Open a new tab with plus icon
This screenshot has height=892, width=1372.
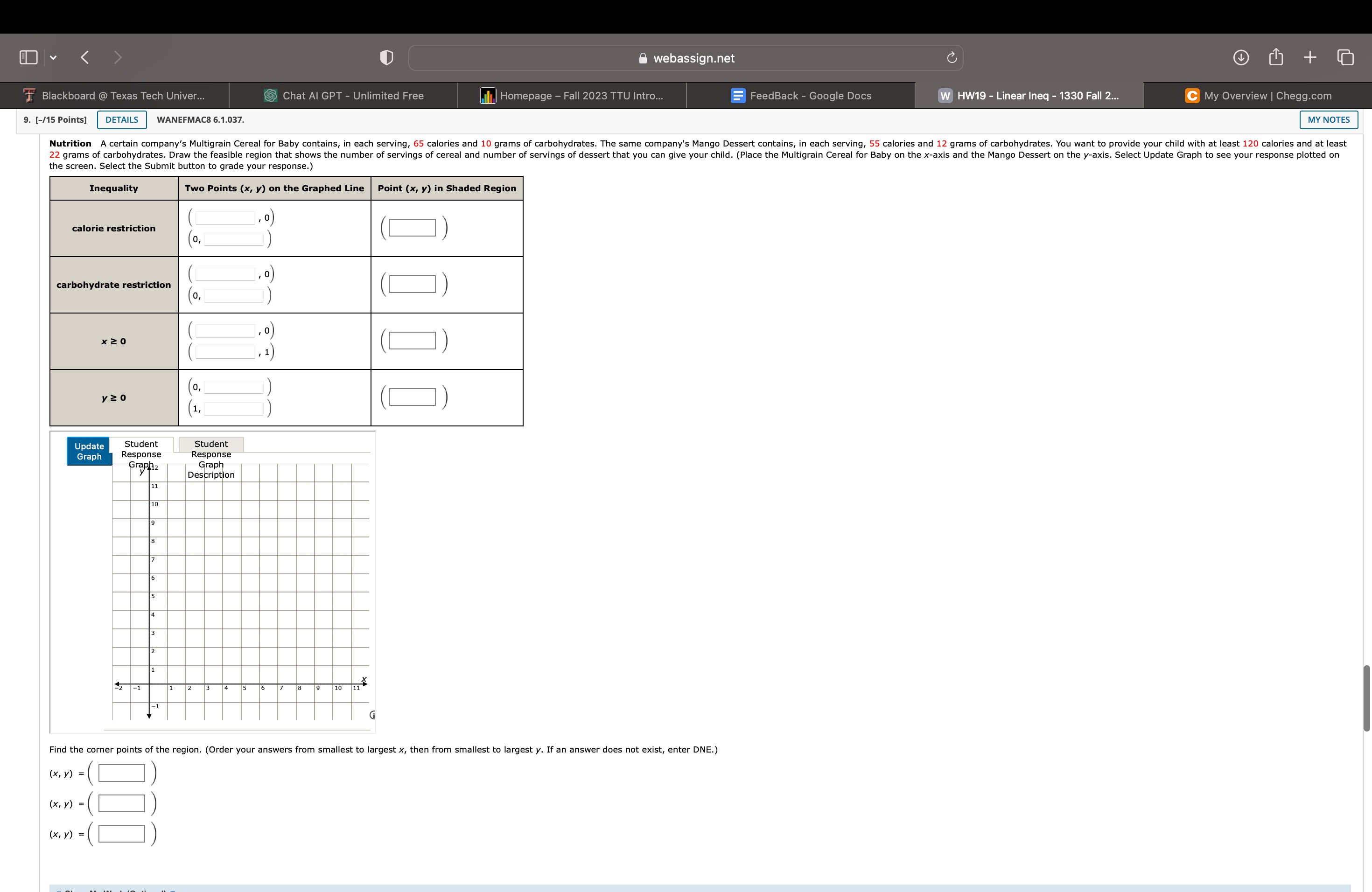point(1310,57)
